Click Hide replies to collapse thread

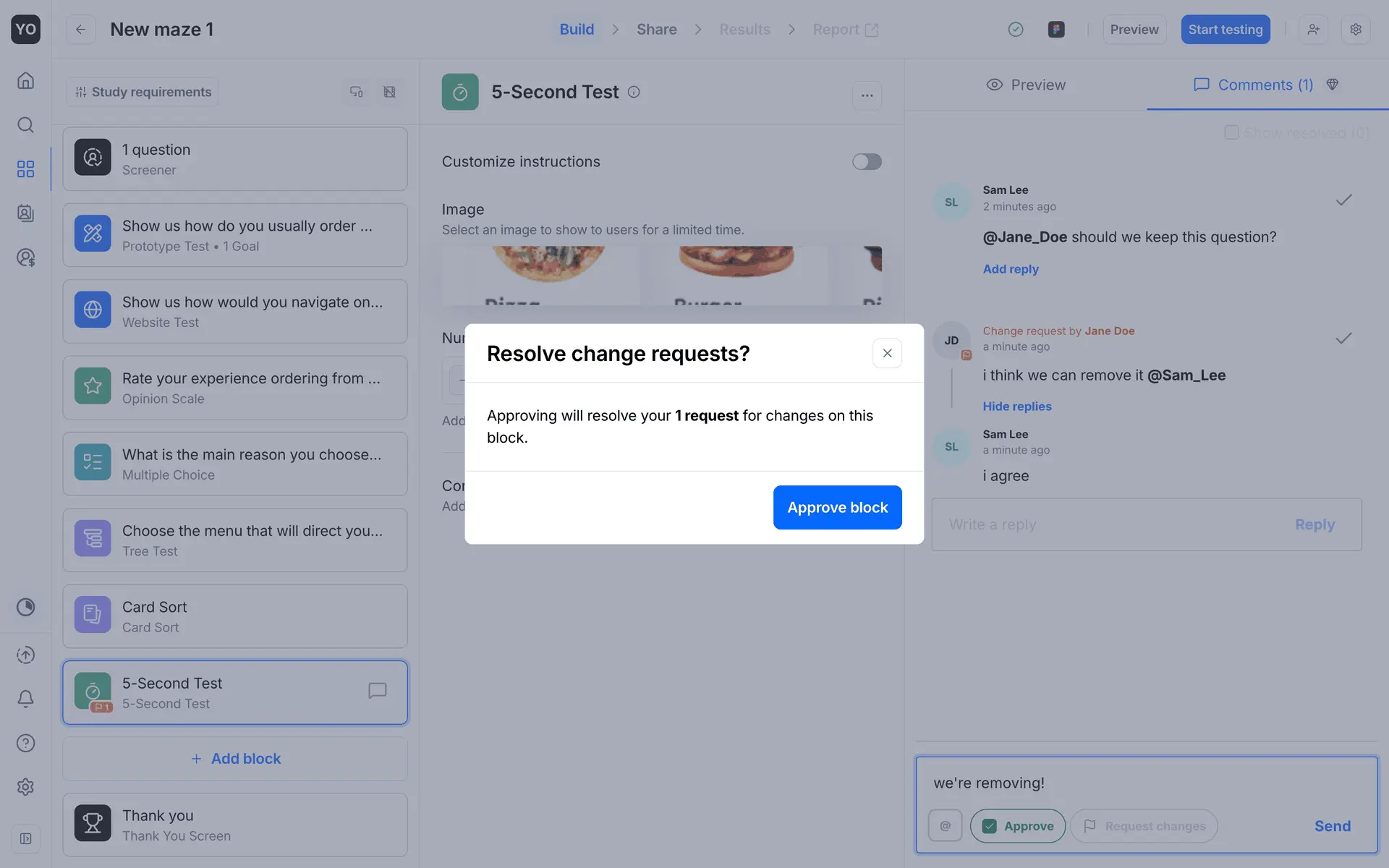pyautogui.click(x=1016, y=406)
